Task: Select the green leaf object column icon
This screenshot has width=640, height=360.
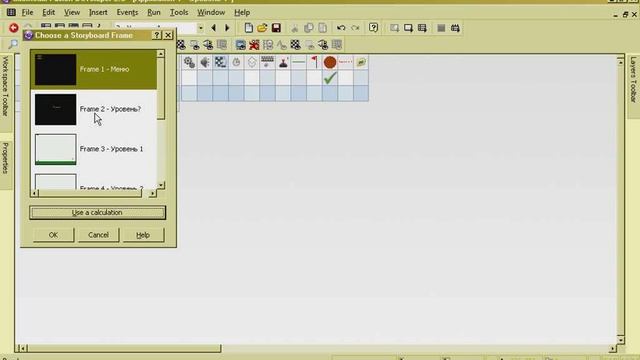Action: click(x=361, y=62)
